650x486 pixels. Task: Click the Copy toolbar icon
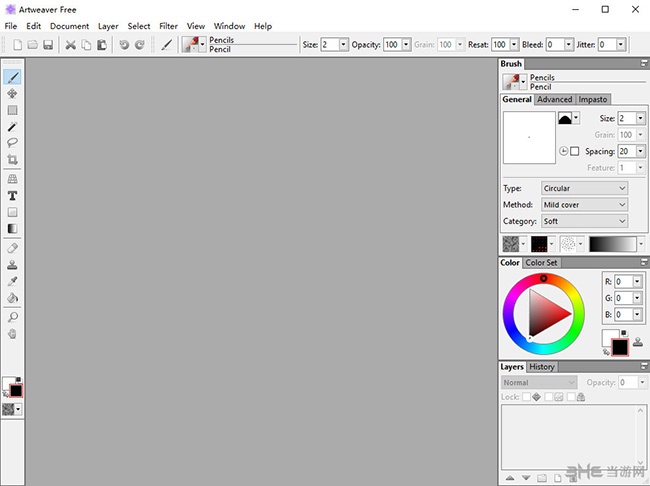(x=86, y=45)
